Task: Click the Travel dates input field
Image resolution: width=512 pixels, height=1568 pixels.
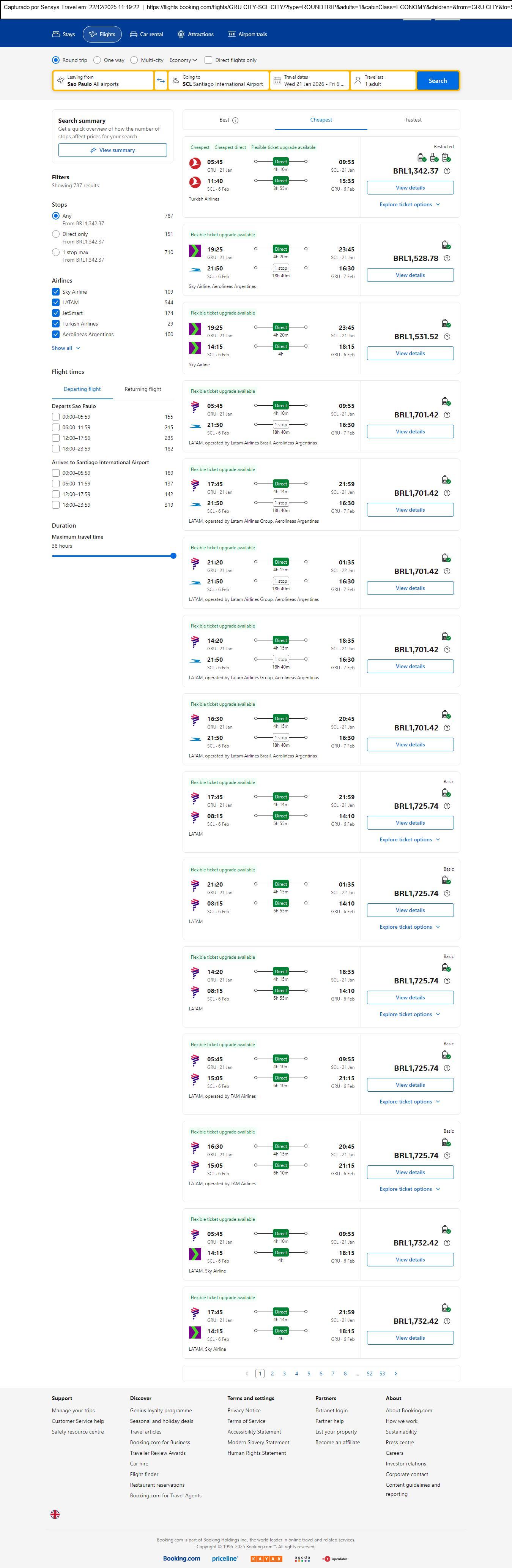Action: (x=309, y=81)
